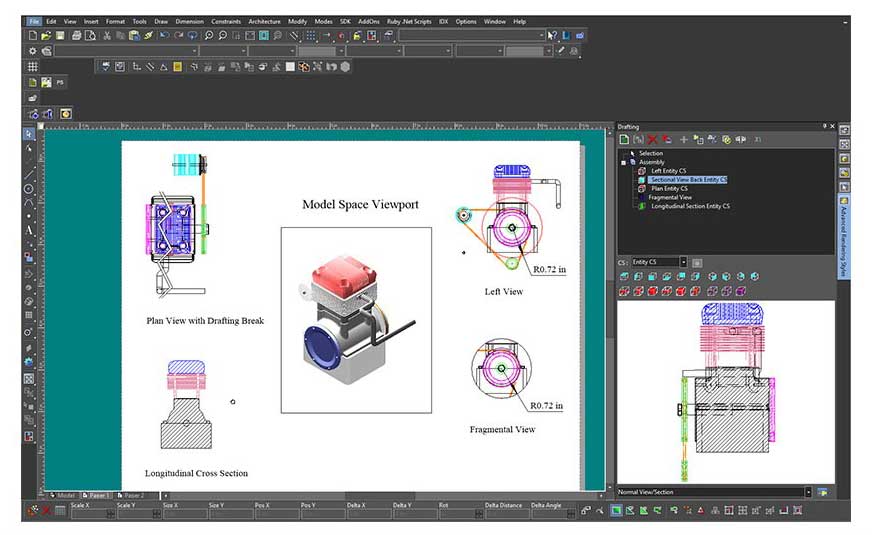This screenshot has height=535, width=872.
Task: Click the Scale X input field
Action: 89,514
